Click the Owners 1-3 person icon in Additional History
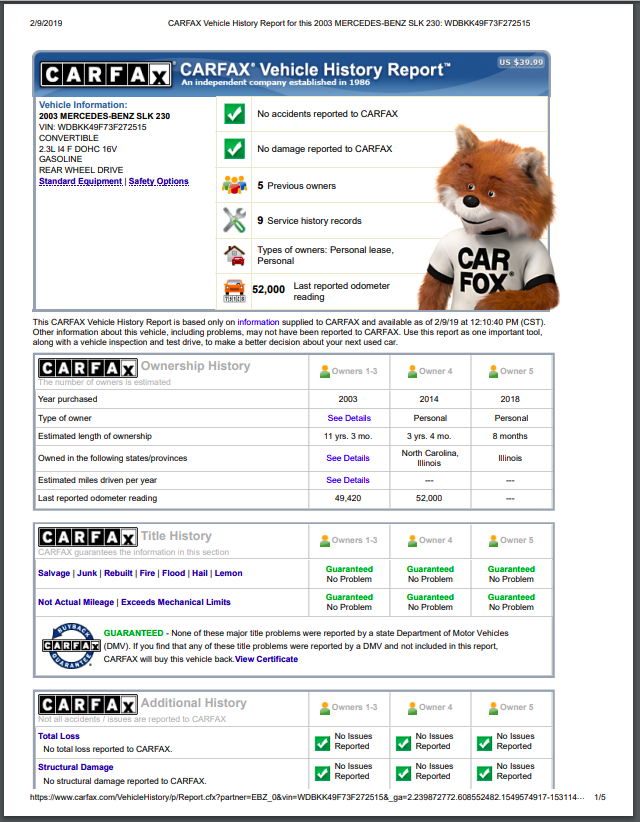Screen dimensions: 640x822 coord(325,708)
